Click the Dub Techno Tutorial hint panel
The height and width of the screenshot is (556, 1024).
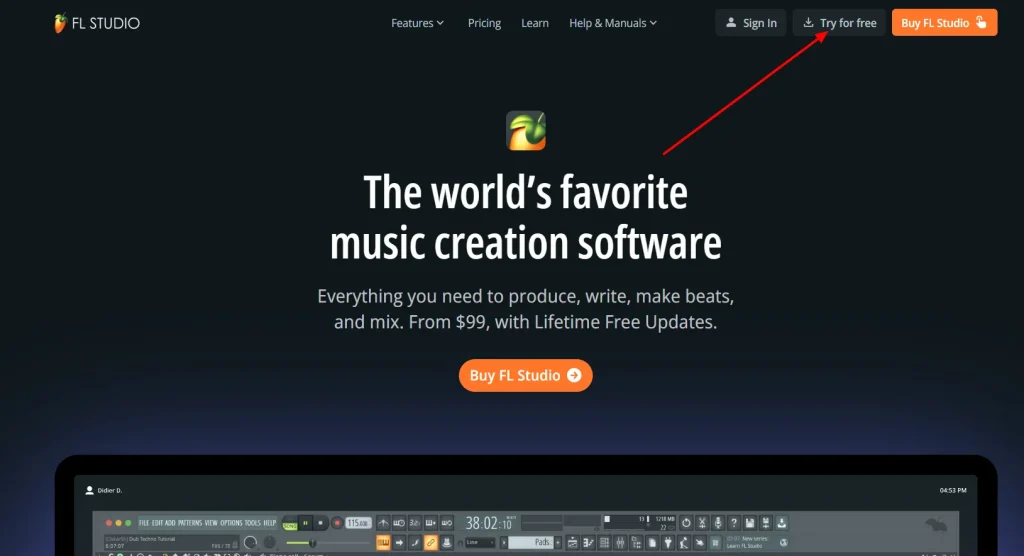click(x=172, y=542)
